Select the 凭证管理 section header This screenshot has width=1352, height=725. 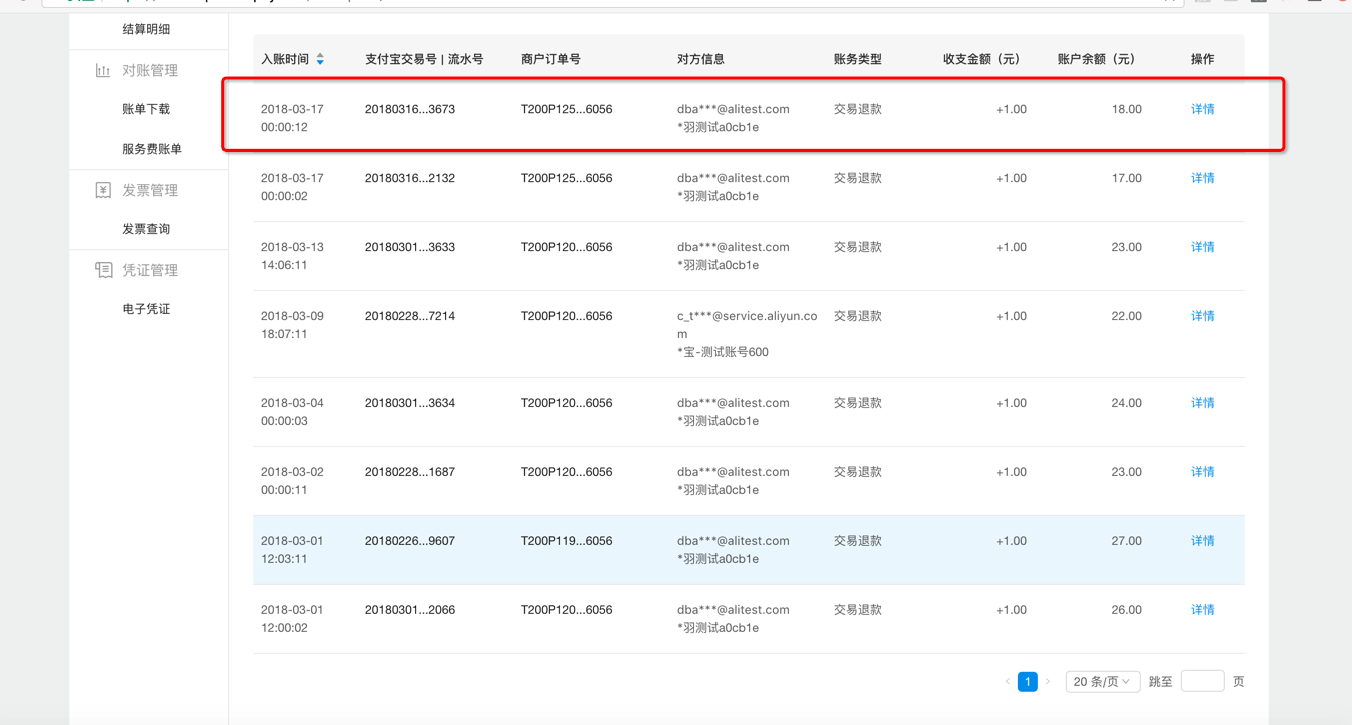tap(150, 270)
